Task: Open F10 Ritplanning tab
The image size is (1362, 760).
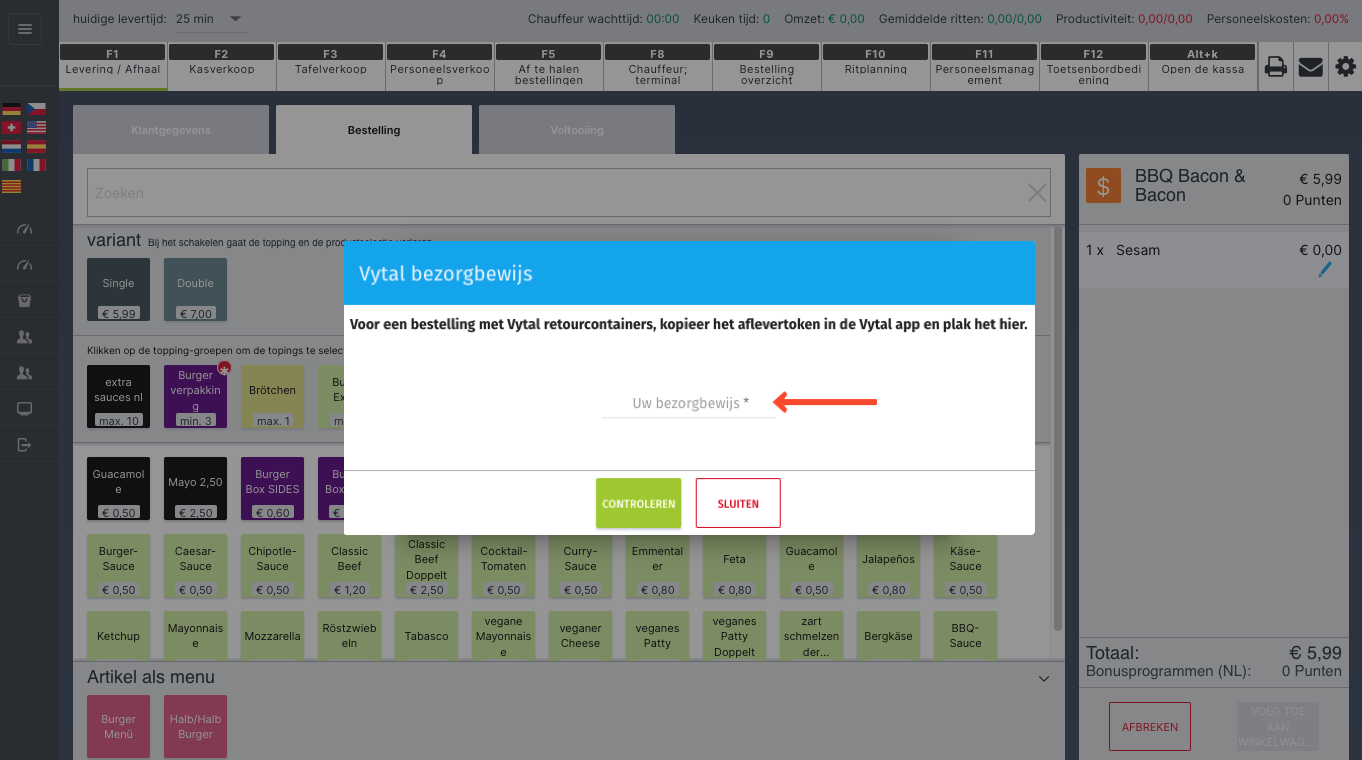Action: tap(875, 67)
